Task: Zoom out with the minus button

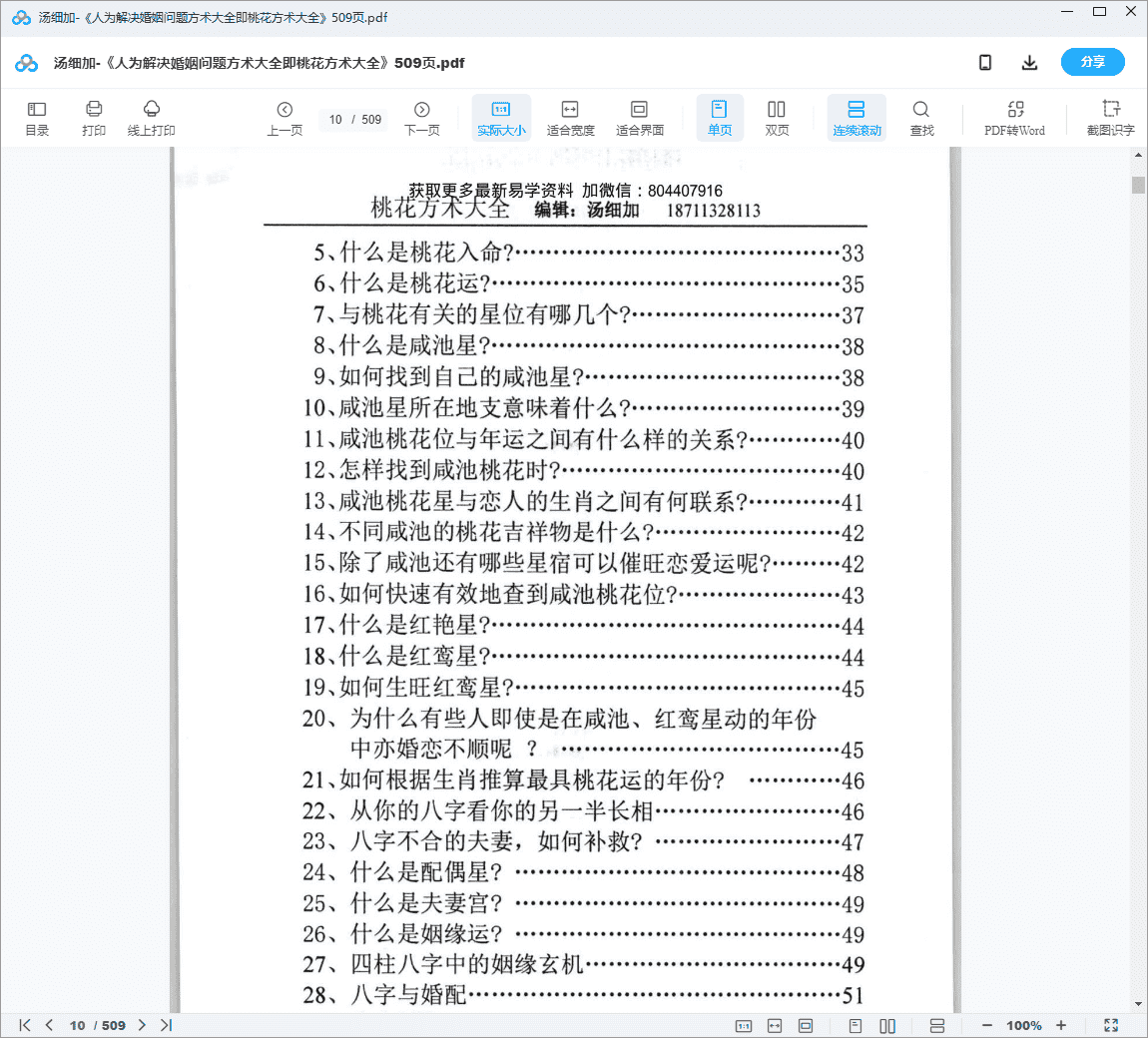Action: 987,1025
